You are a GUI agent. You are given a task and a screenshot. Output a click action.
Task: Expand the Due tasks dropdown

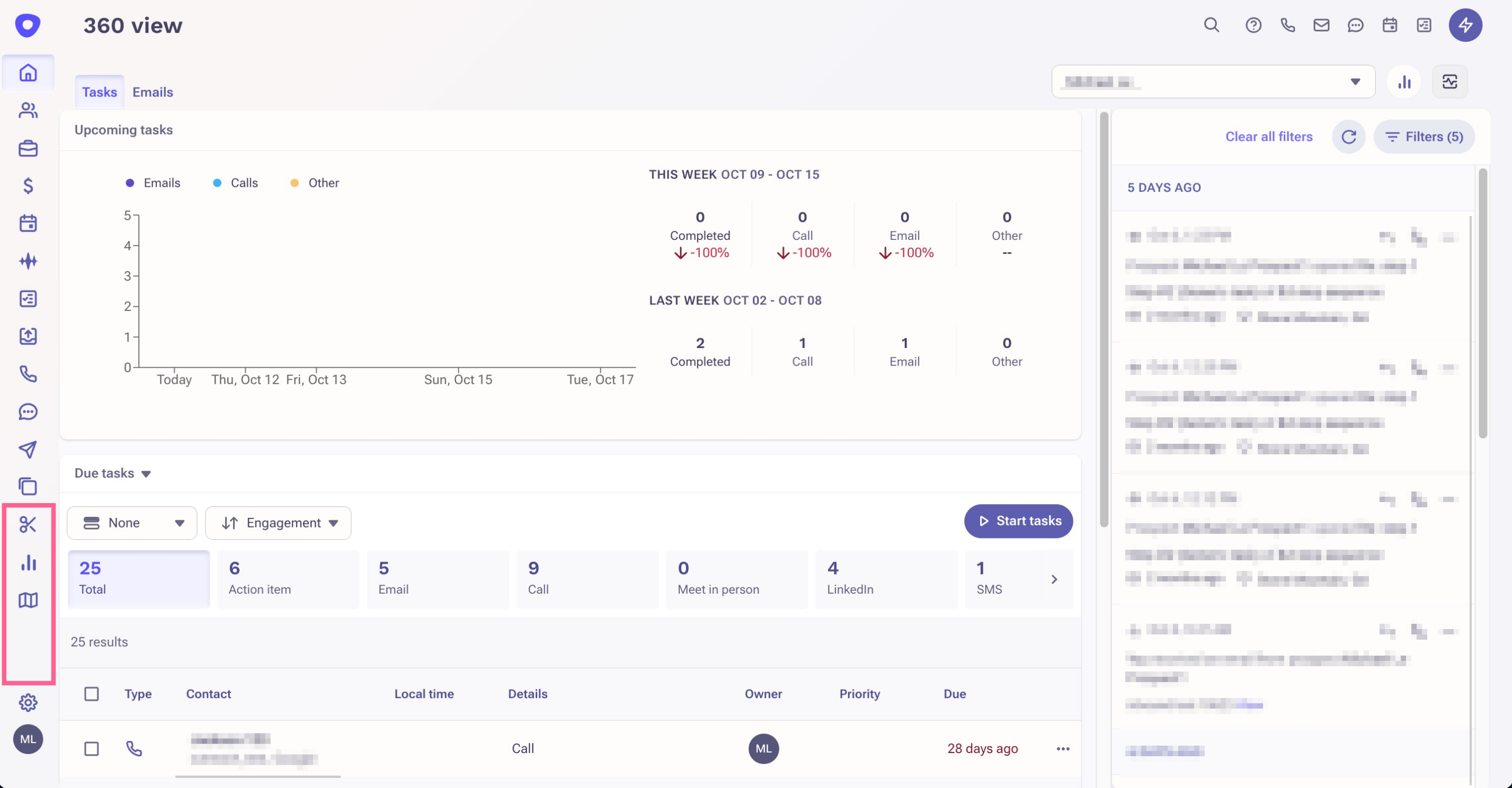click(x=113, y=473)
